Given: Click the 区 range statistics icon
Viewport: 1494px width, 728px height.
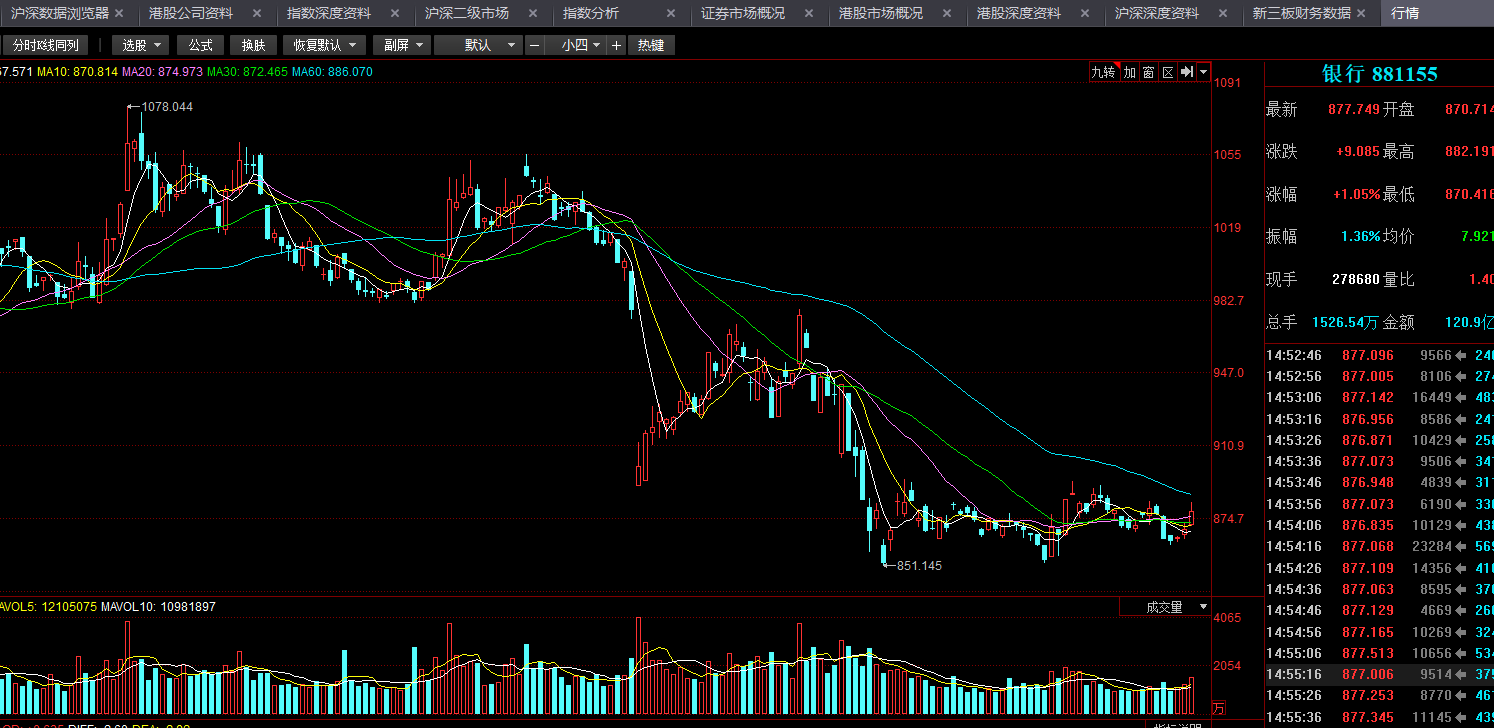Looking at the screenshot, I should click(x=1167, y=72).
